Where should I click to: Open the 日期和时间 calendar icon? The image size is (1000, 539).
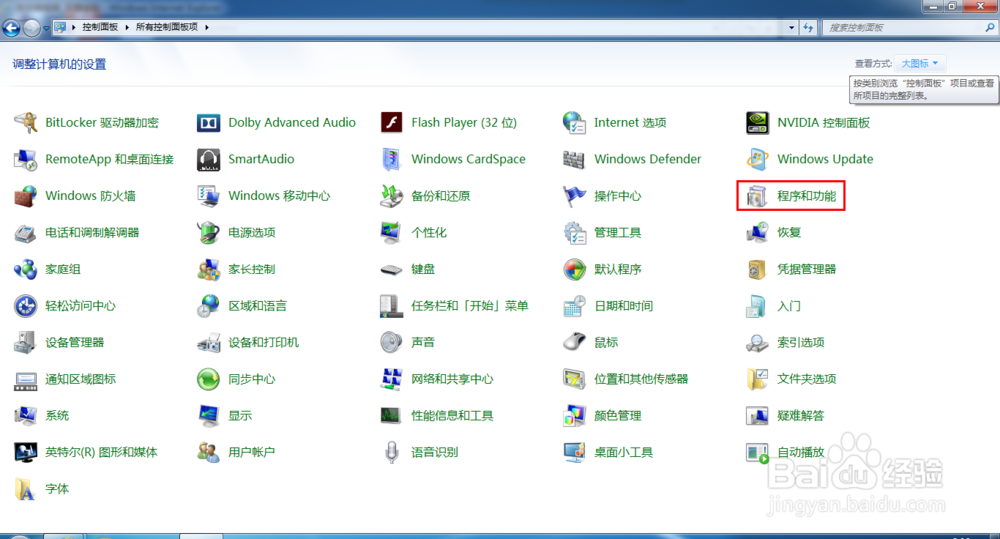coord(575,306)
